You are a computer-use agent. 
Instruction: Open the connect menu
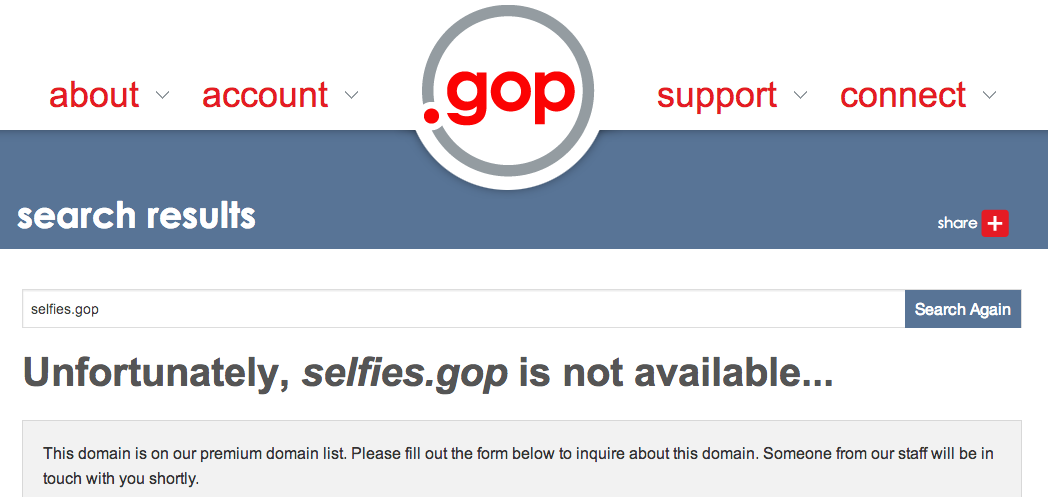pos(903,95)
